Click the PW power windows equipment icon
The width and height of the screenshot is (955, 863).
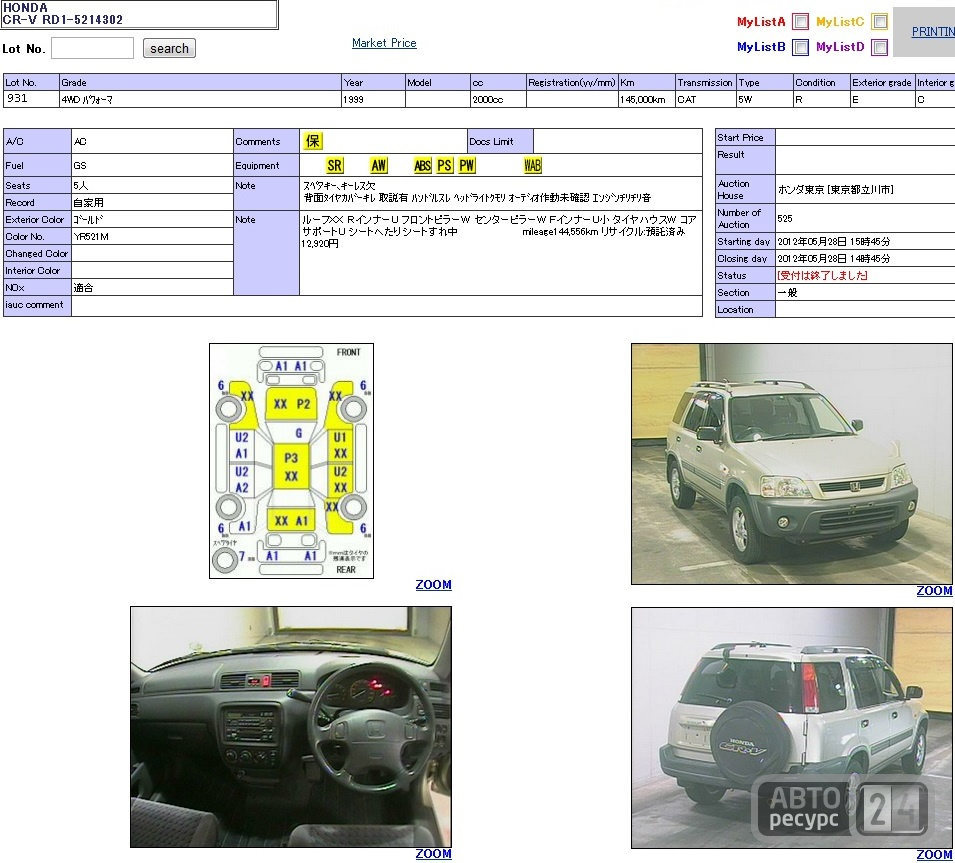point(467,166)
